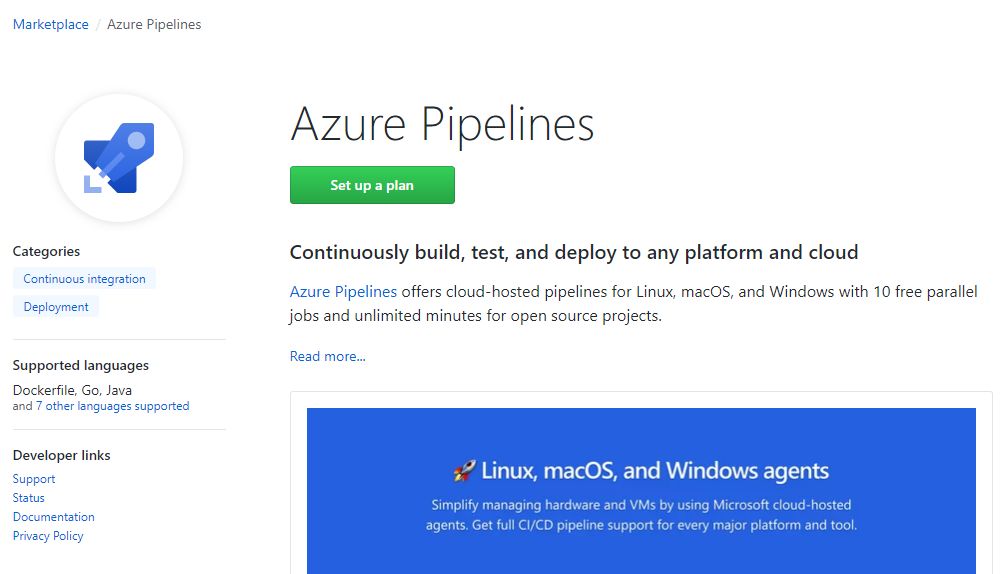Click the Continuously build, test, and deploy heading
This screenshot has width=1003, height=574.
[574, 252]
